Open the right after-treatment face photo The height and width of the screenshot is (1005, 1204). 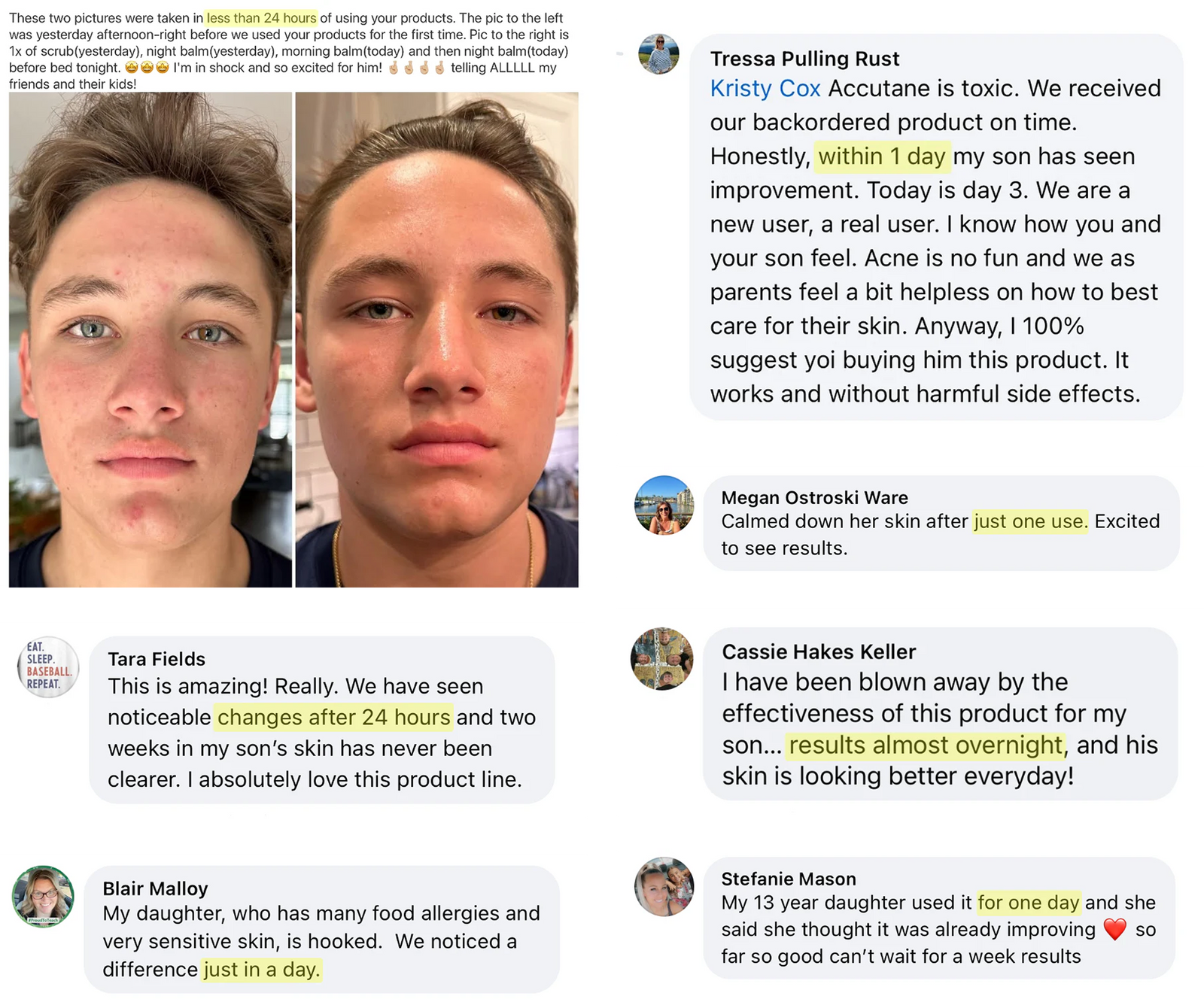[436, 341]
